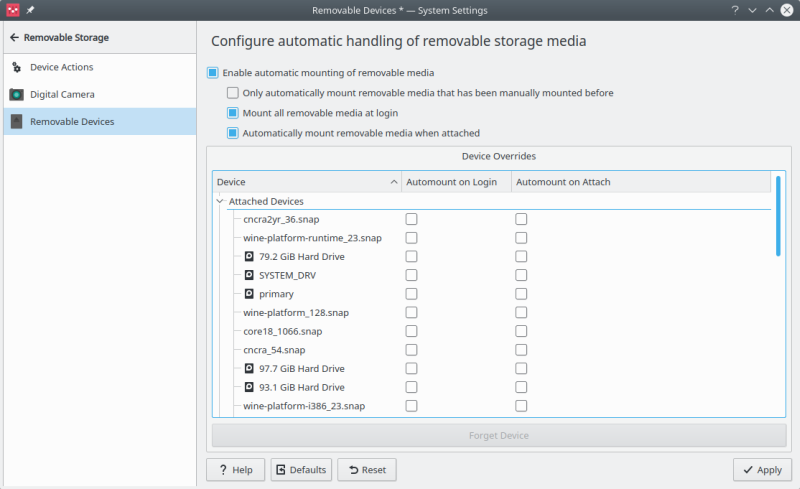Toggle Automount on Login for cncra2yr_36.snap
The height and width of the screenshot is (489, 800).
(x=411, y=219)
